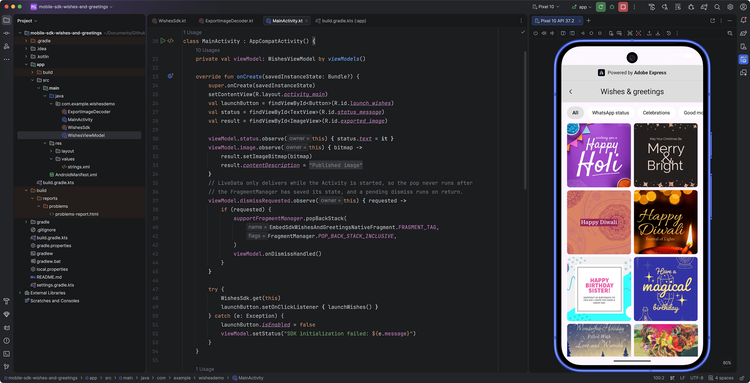This screenshot has width=750, height=383.
Task: Switch to ExportImageDecoder.kt editor tab
Action: click(x=225, y=21)
